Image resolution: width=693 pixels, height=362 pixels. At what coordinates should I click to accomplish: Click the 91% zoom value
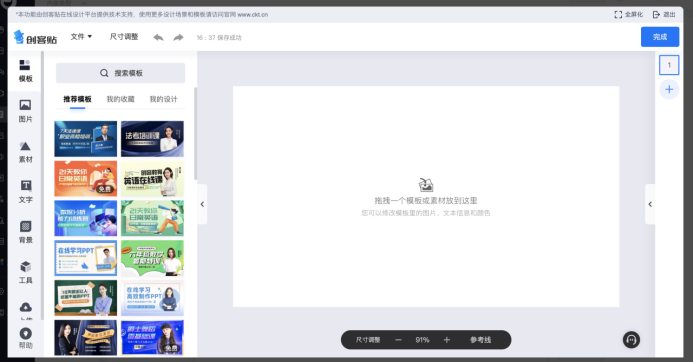422,340
